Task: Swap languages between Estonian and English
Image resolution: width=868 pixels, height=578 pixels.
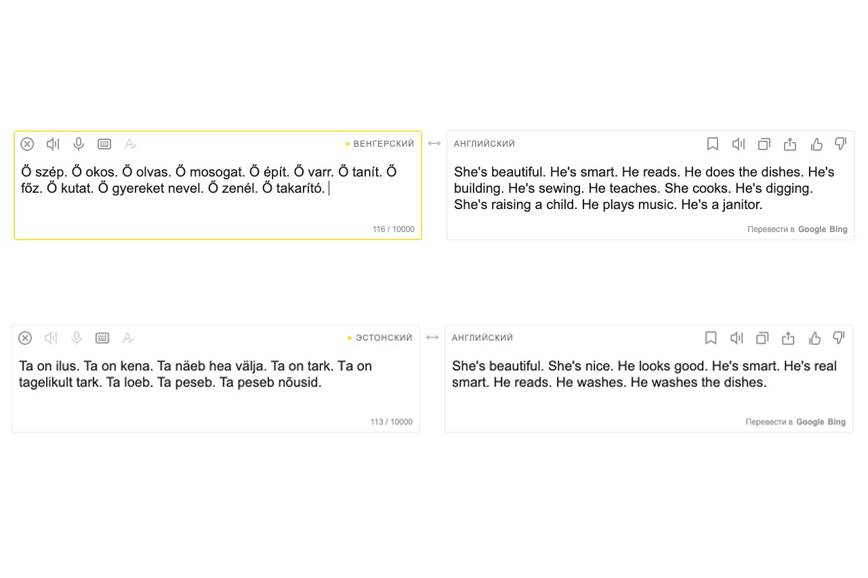Action: [432, 338]
